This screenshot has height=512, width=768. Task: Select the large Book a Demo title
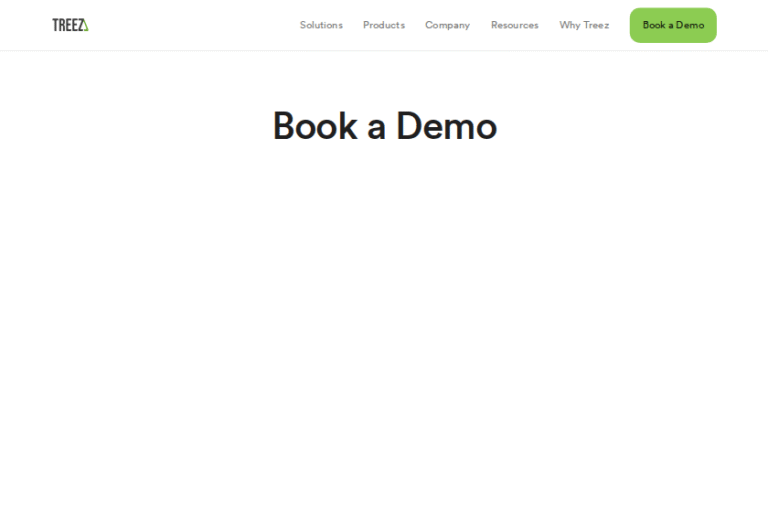click(384, 126)
